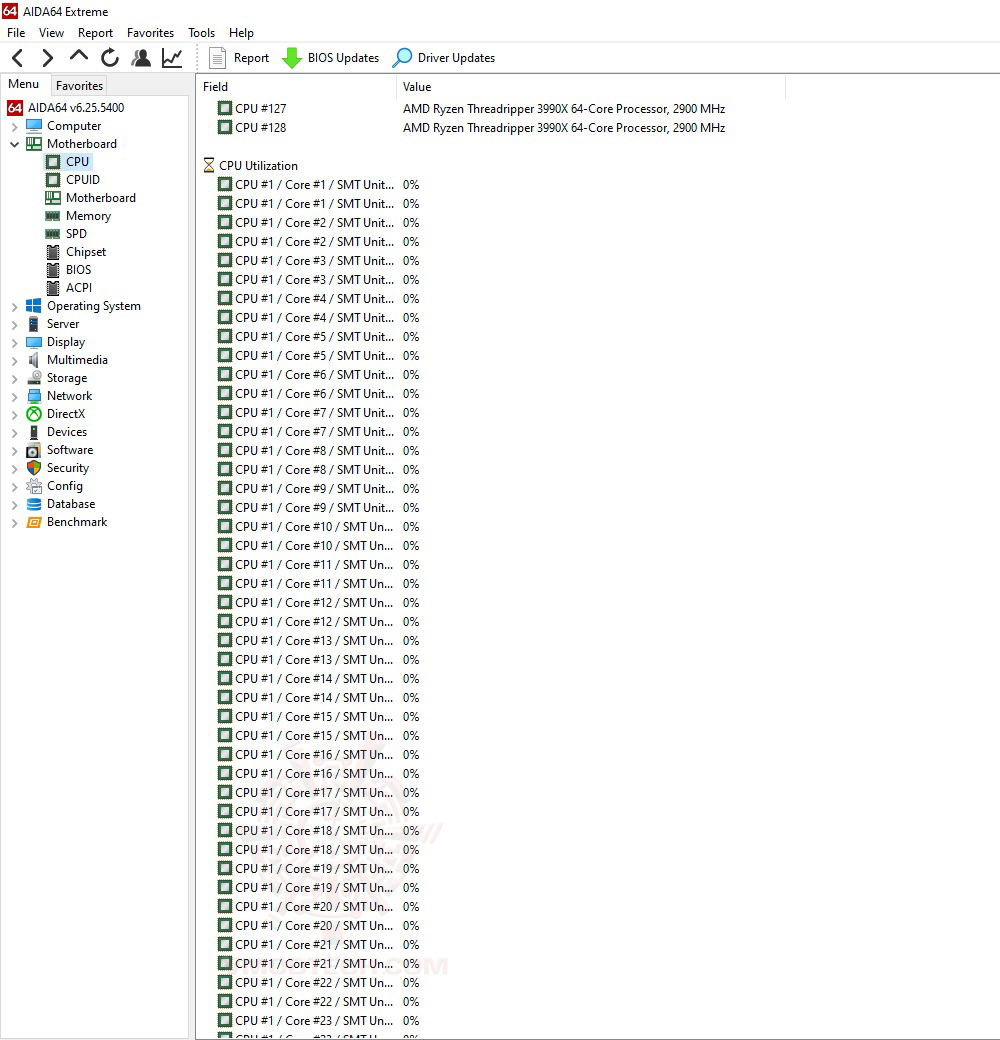Expand the Storage tree node

pyautogui.click(x=15, y=378)
